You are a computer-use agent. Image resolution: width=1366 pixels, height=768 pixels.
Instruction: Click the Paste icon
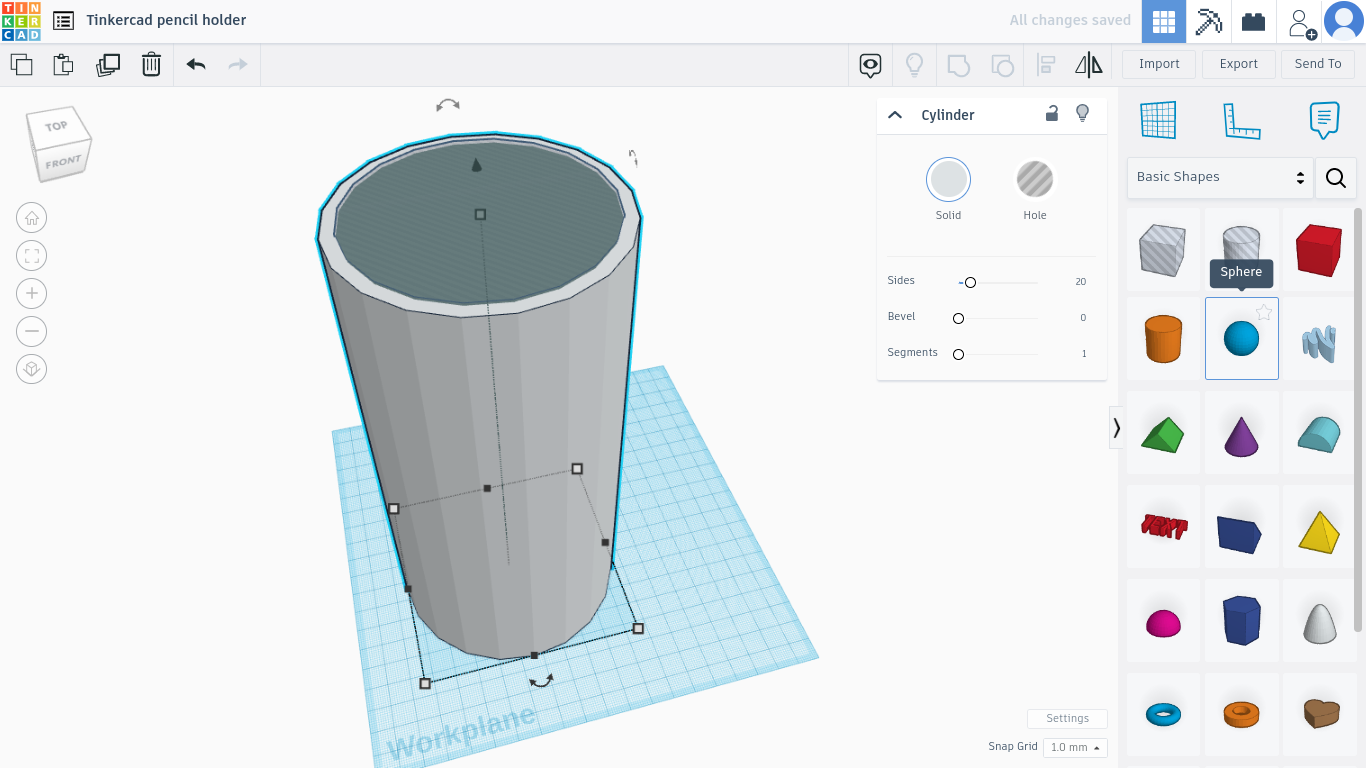(x=63, y=63)
